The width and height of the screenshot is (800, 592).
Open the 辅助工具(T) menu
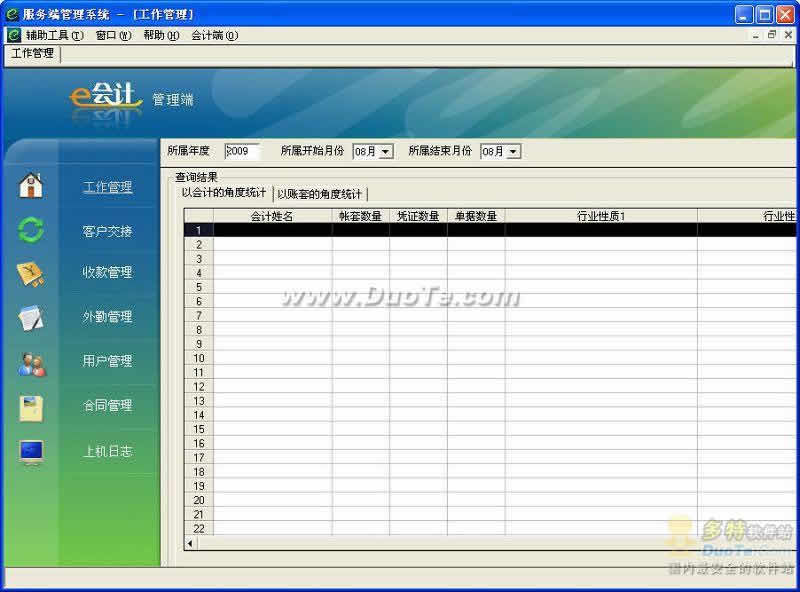pyautogui.click(x=55, y=35)
